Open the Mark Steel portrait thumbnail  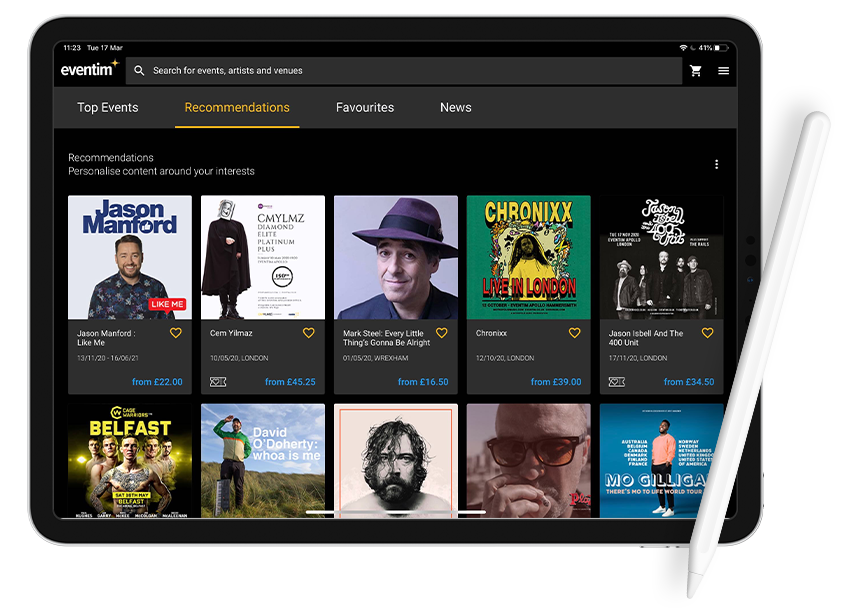pyautogui.click(x=396, y=257)
